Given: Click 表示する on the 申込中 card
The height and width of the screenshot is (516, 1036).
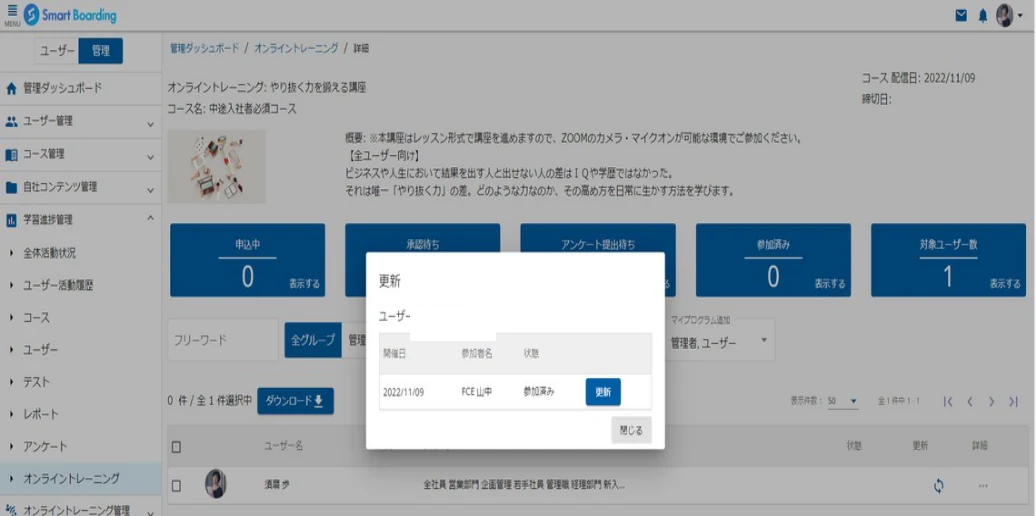Looking at the screenshot, I should [x=304, y=284].
